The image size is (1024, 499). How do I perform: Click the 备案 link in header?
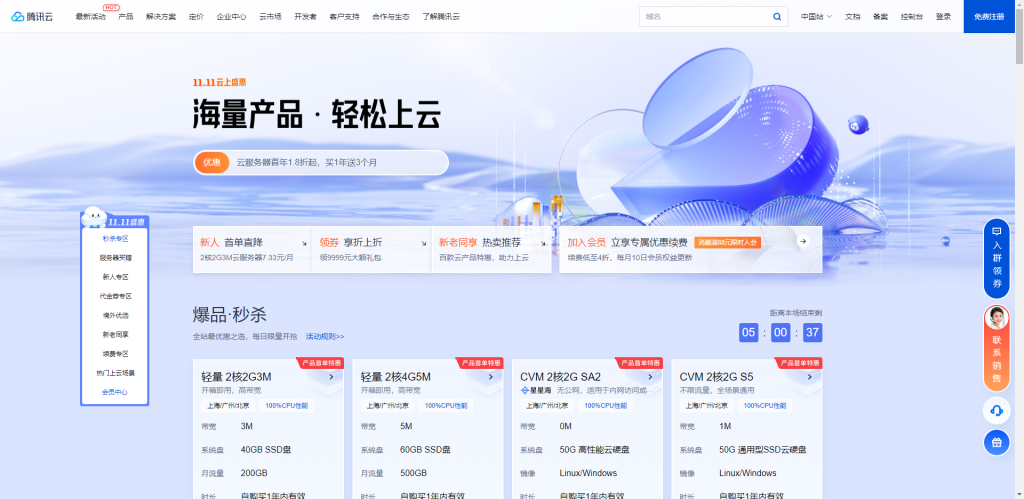pyautogui.click(x=880, y=16)
